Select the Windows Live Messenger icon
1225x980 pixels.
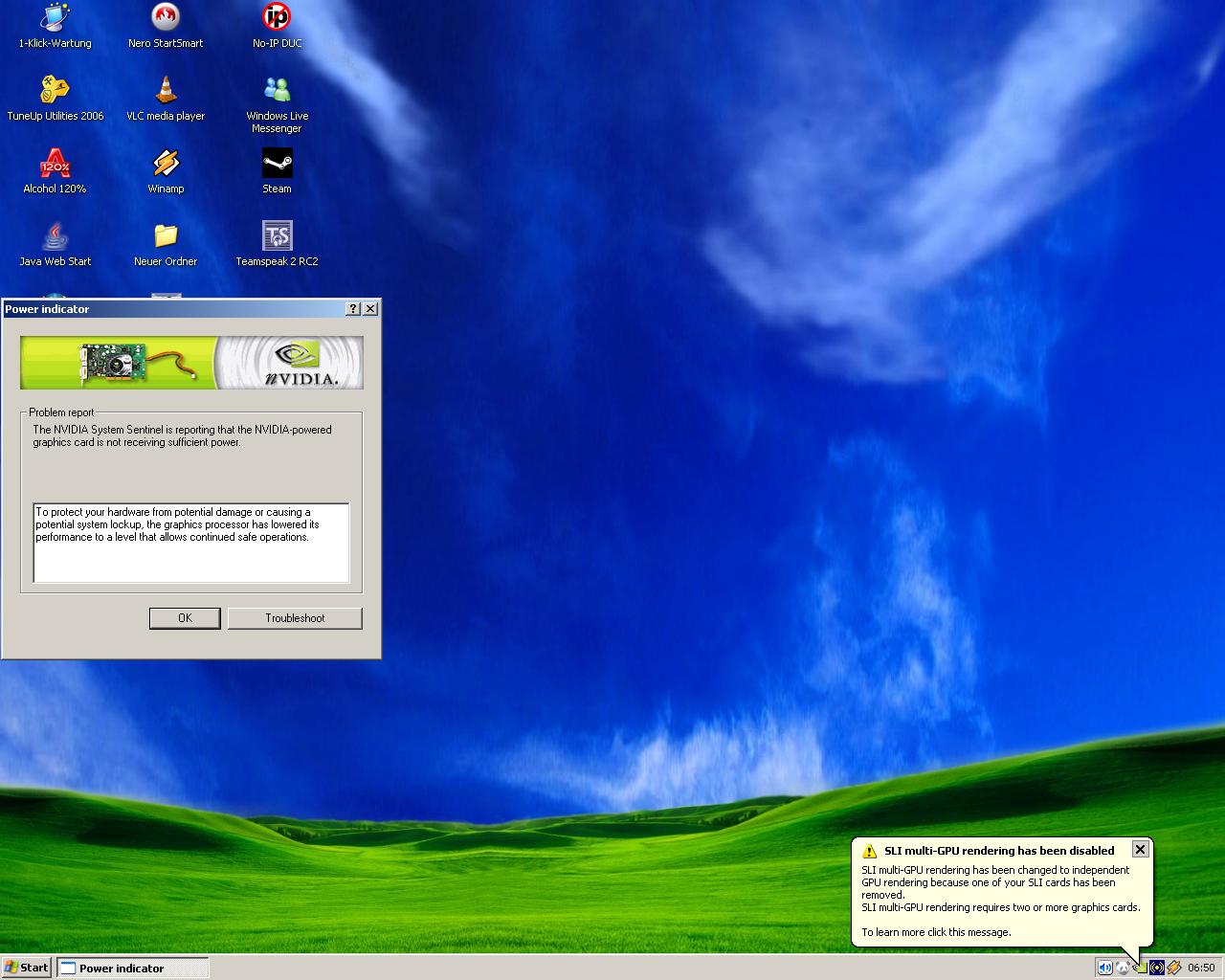(277, 105)
